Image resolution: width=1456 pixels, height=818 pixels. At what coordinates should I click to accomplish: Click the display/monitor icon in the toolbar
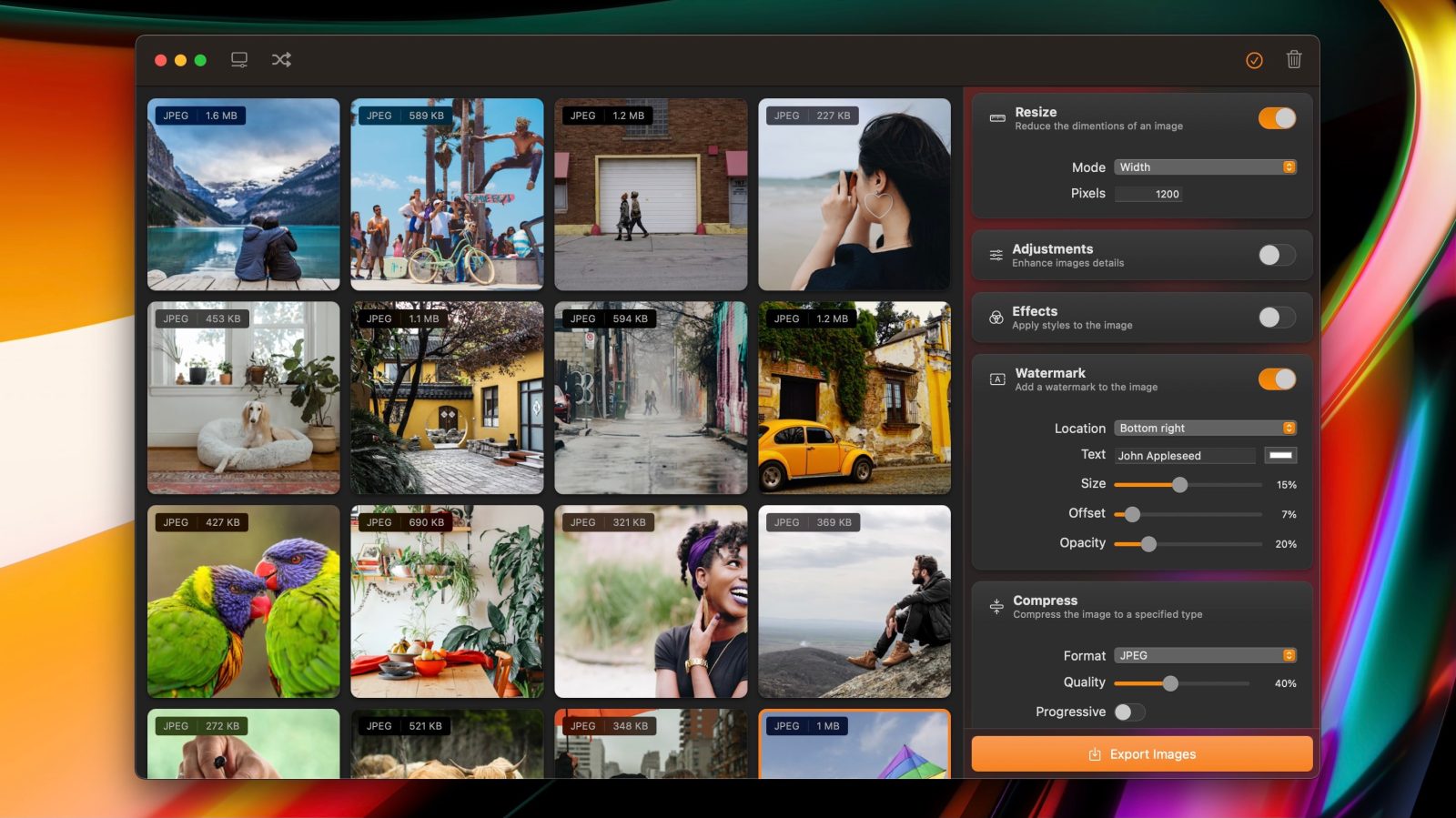239,60
